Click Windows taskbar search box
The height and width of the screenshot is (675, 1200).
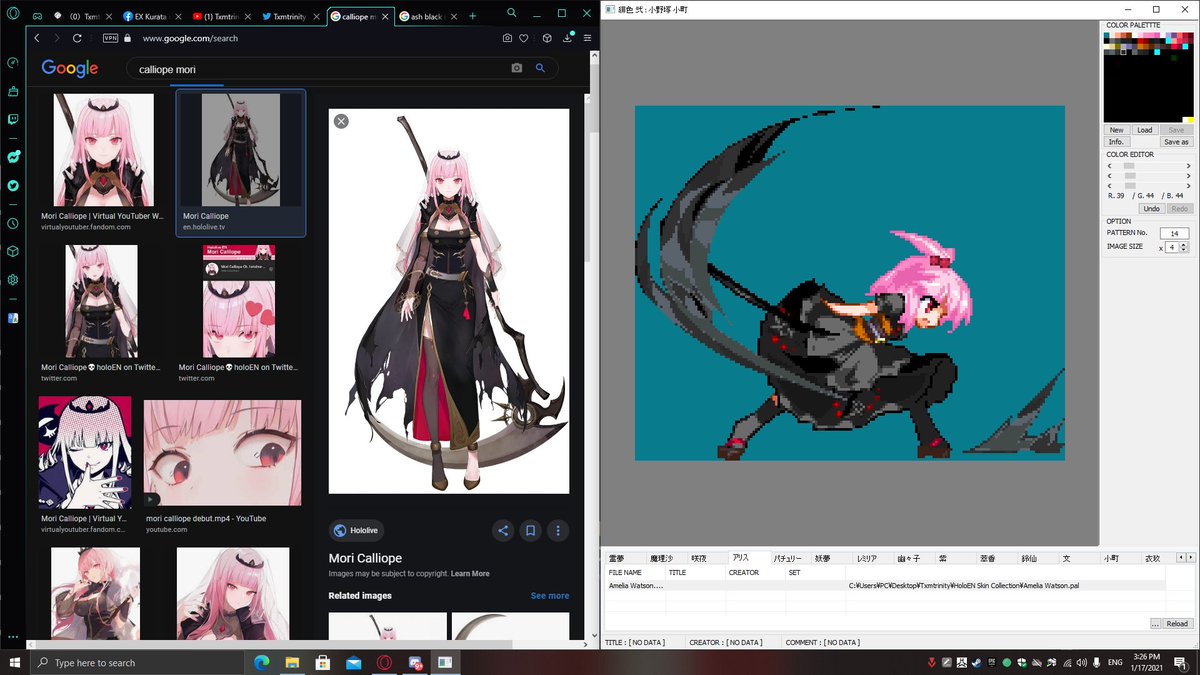click(139, 662)
